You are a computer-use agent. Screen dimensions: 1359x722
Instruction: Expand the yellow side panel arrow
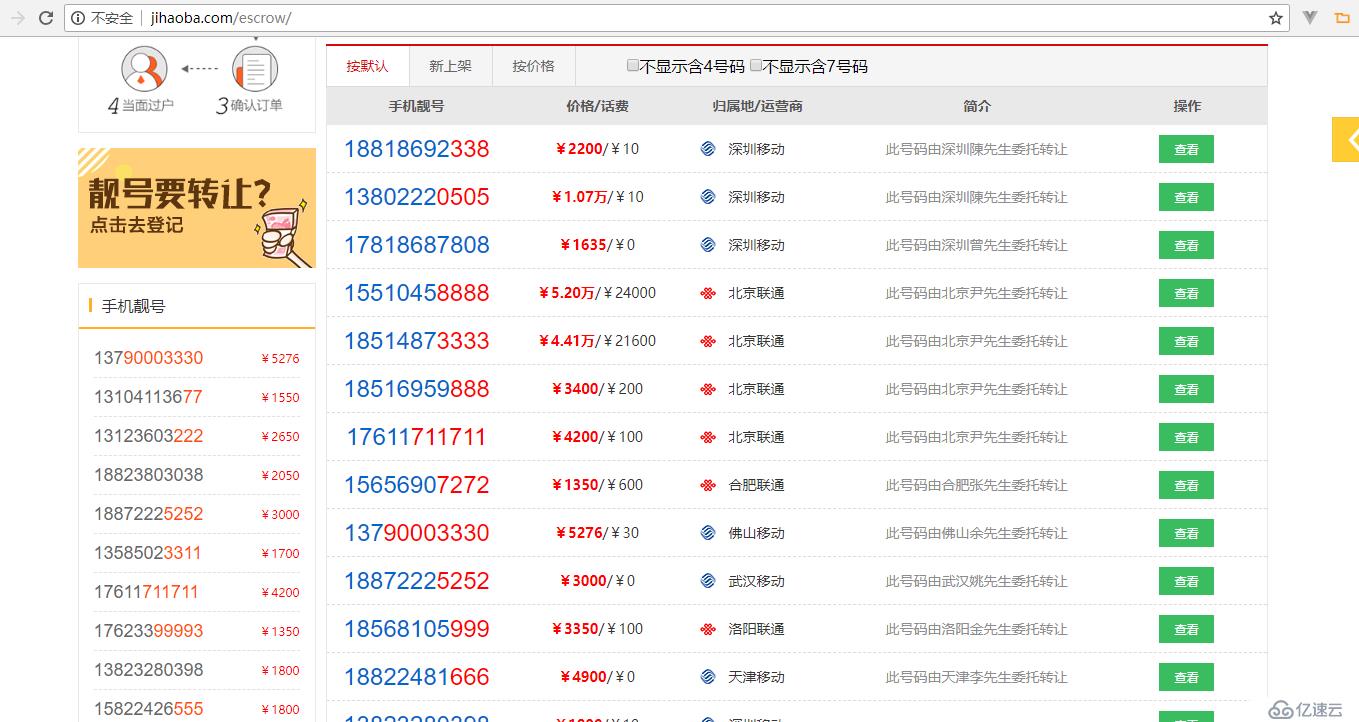(1346, 139)
